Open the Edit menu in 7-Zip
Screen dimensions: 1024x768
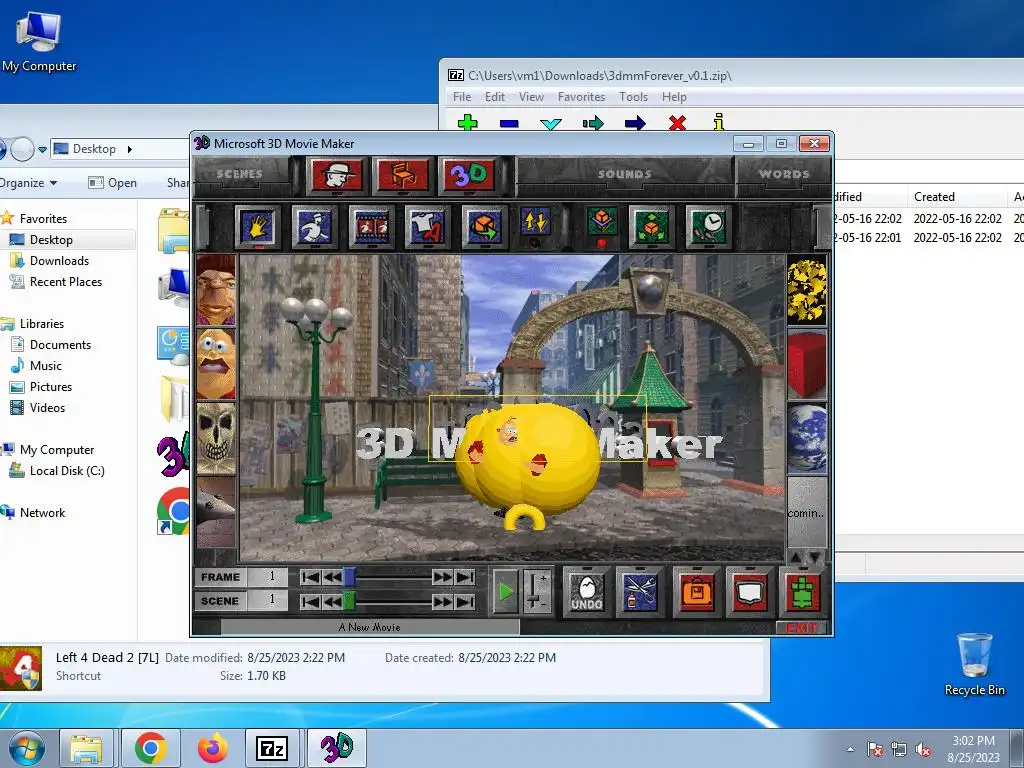[x=494, y=97]
